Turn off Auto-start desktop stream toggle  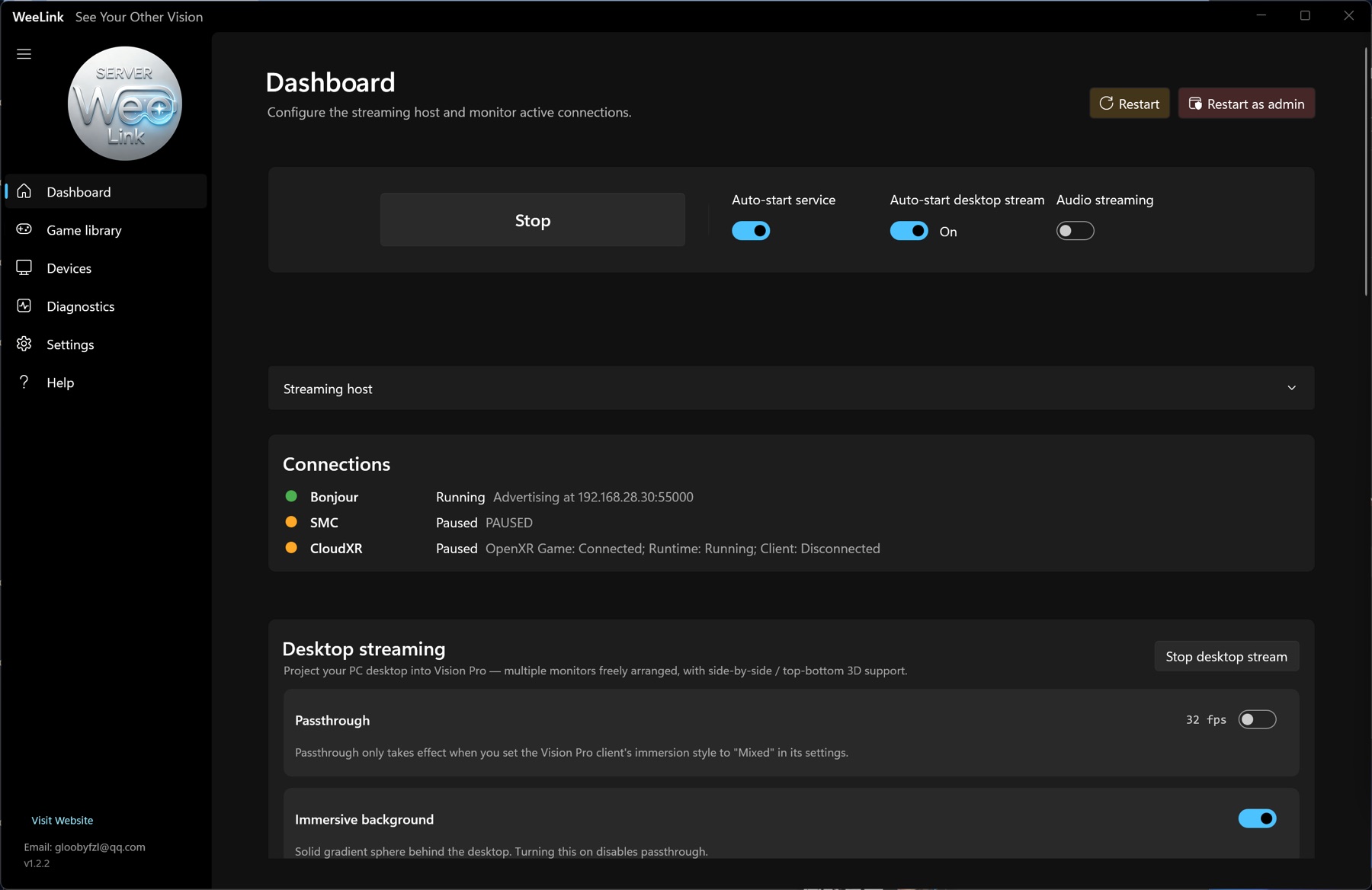(909, 231)
